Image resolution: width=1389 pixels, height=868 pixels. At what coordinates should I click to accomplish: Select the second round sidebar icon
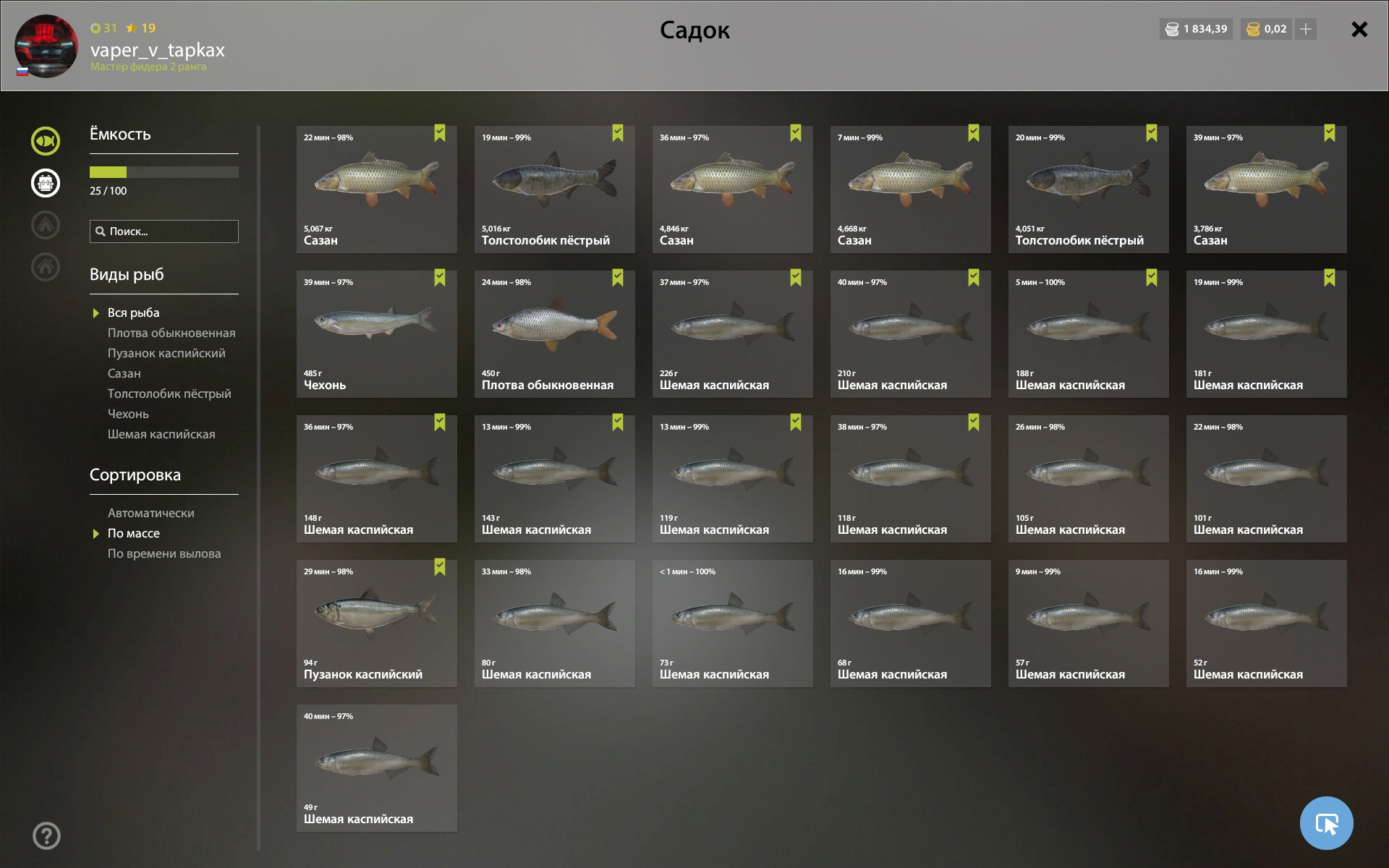tap(46, 183)
